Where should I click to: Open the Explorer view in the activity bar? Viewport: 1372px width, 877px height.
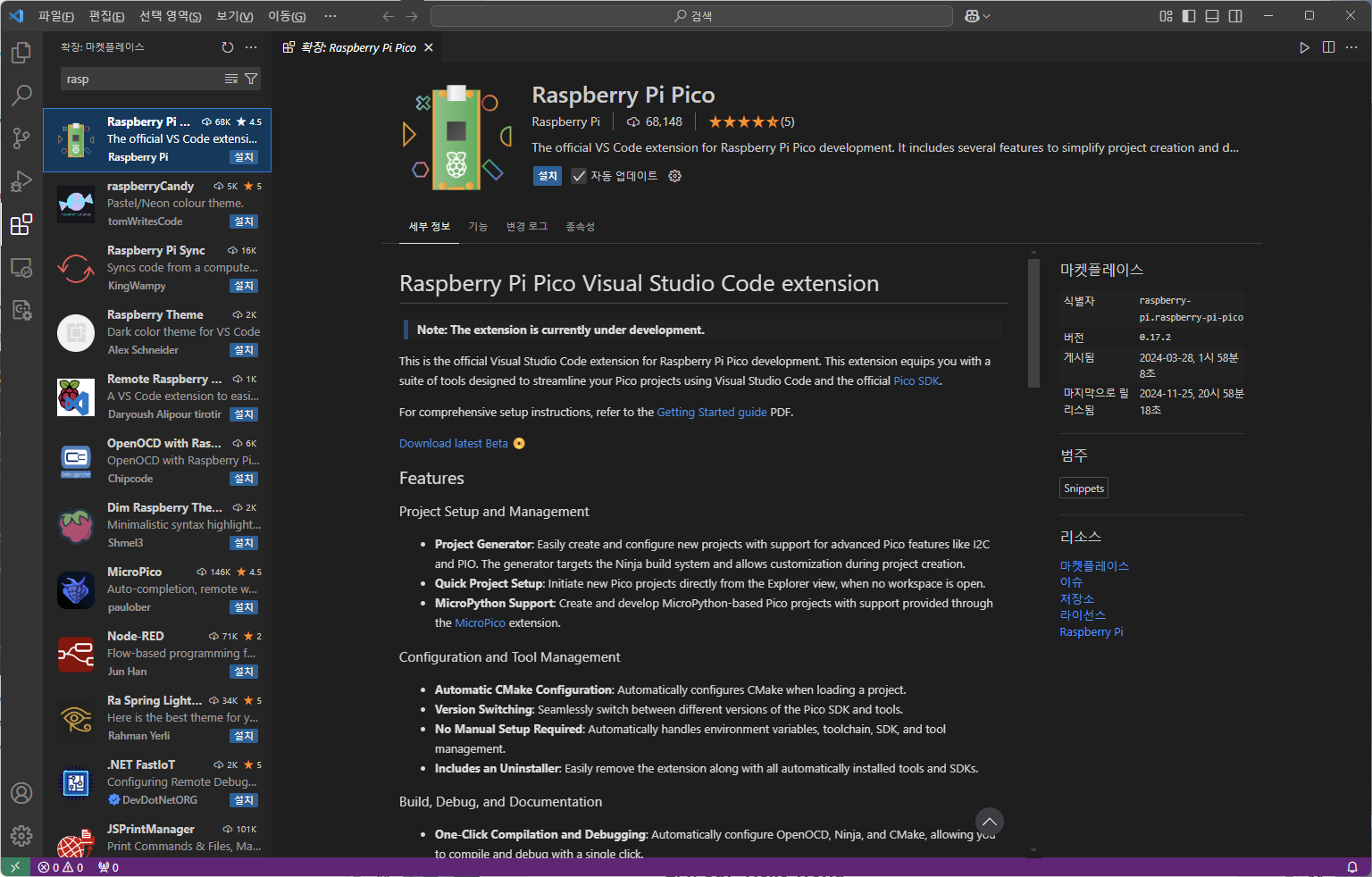(21, 53)
